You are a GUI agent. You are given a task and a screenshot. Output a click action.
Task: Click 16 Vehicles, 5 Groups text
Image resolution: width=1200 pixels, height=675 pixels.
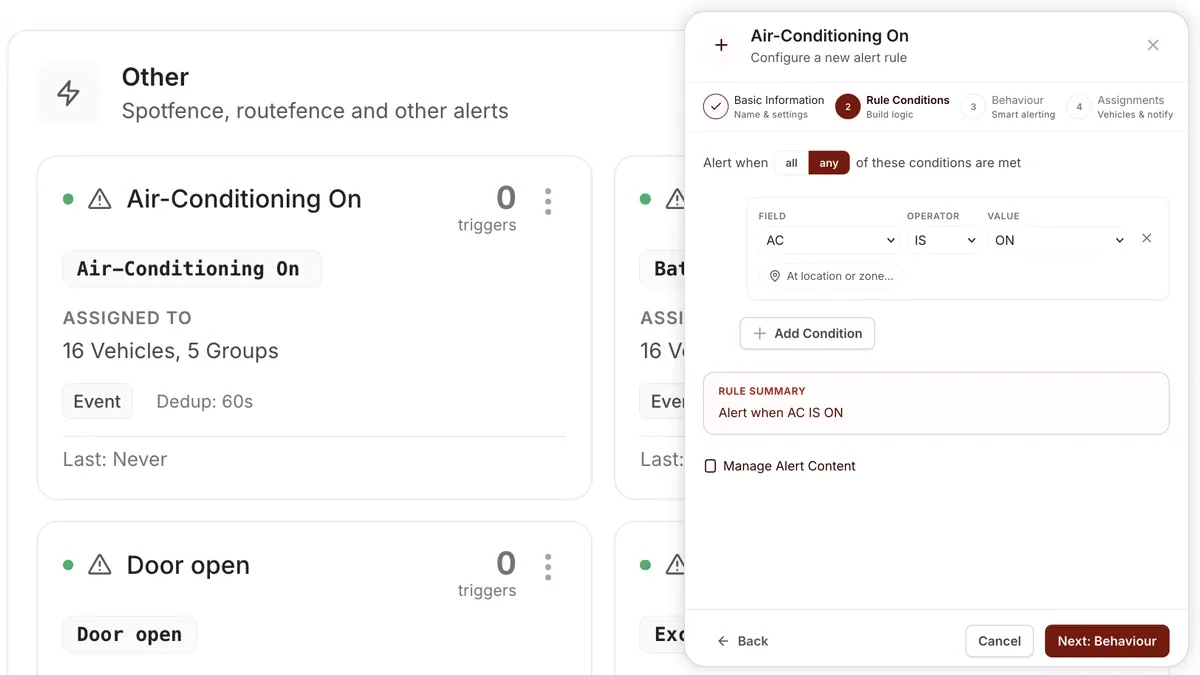point(171,351)
